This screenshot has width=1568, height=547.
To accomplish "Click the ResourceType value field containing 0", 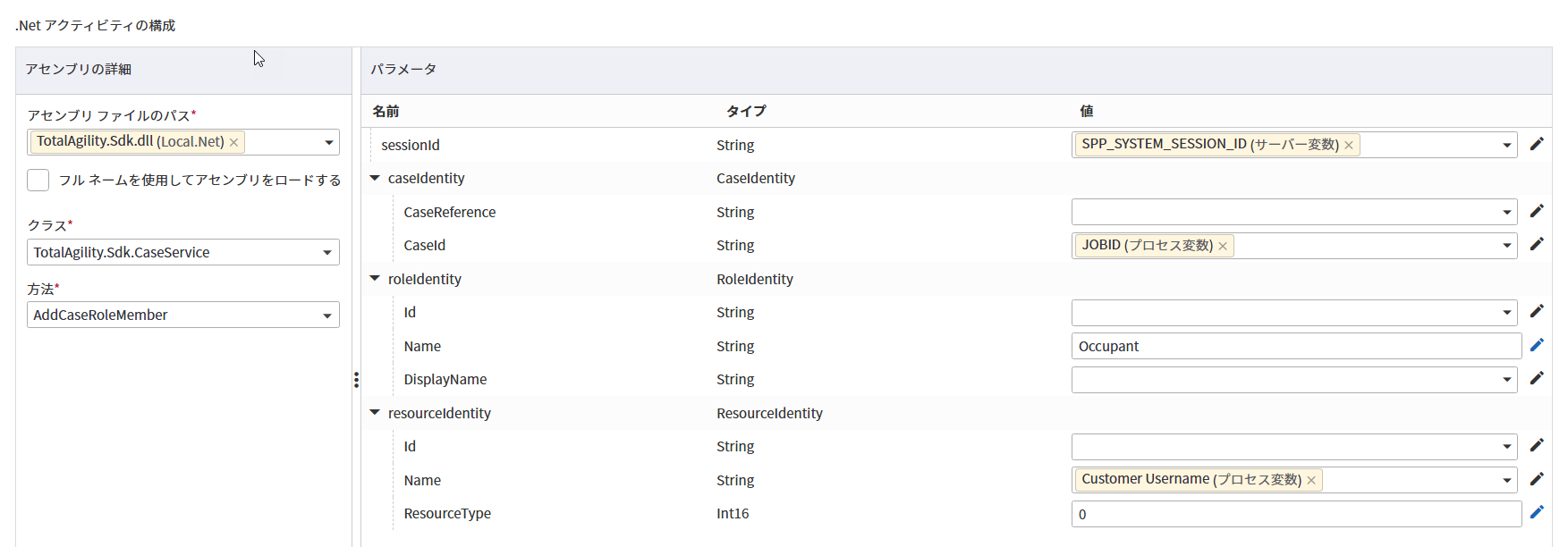I will pos(1295,514).
